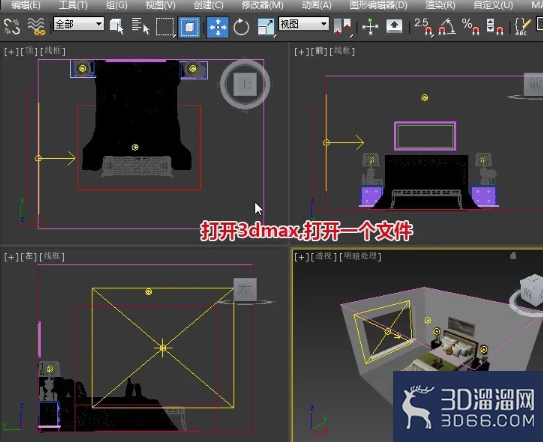Open the 视图 reference coordinate dropdown
The image size is (543, 442).
303,24
